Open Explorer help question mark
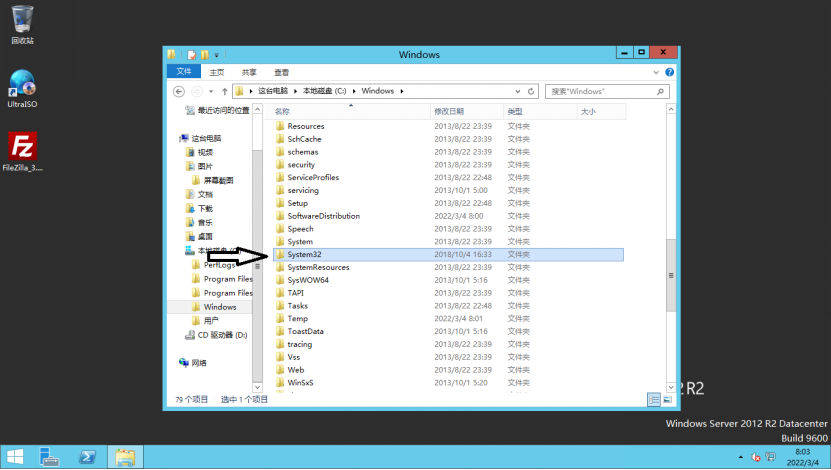 669,72
